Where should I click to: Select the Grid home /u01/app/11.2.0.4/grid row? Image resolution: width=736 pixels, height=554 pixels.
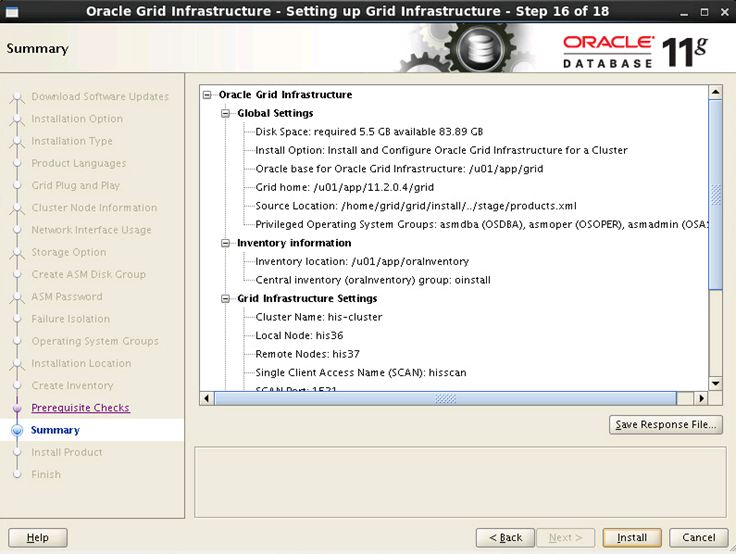tap(345, 187)
